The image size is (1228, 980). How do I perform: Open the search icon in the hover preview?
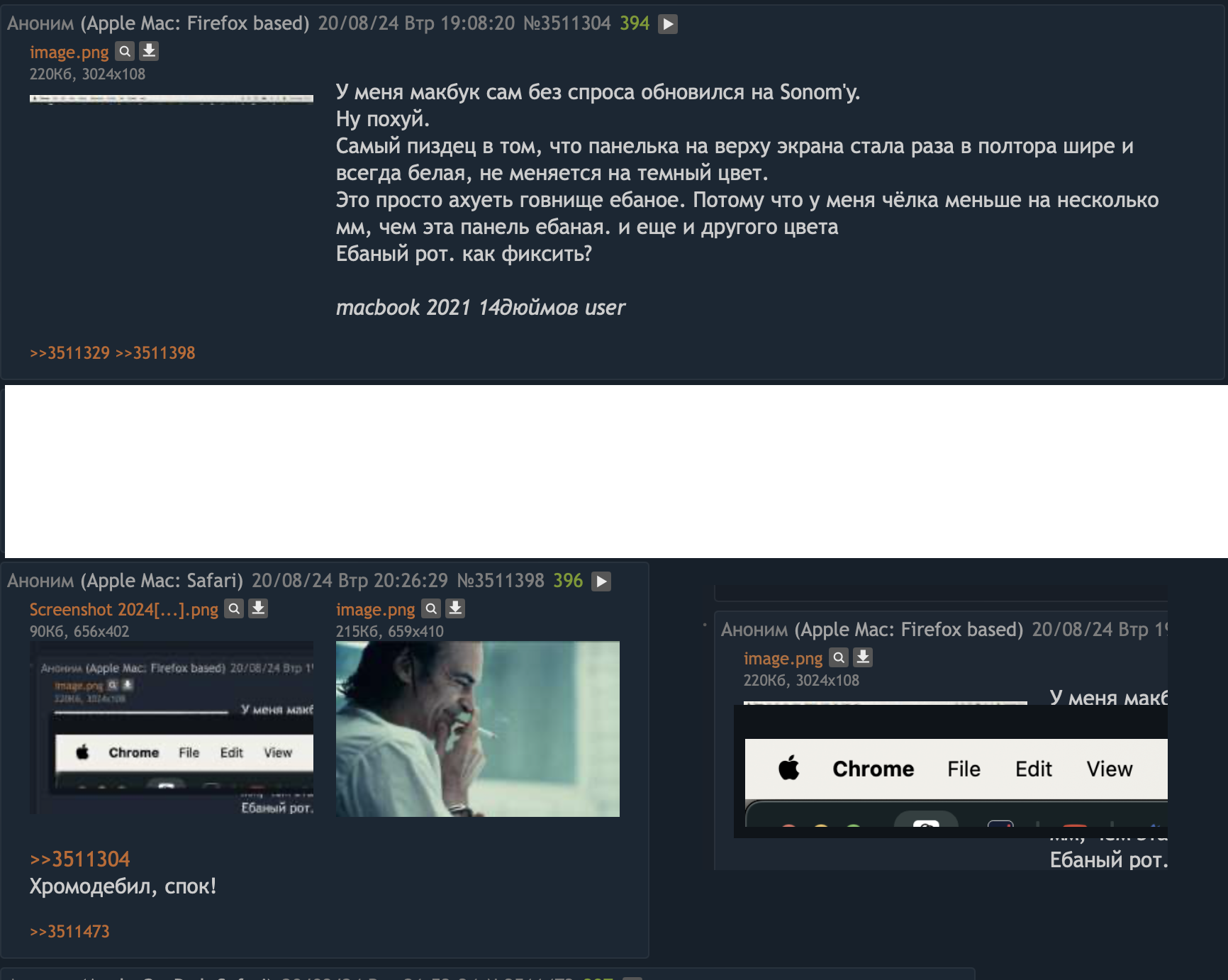tap(839, 657)
